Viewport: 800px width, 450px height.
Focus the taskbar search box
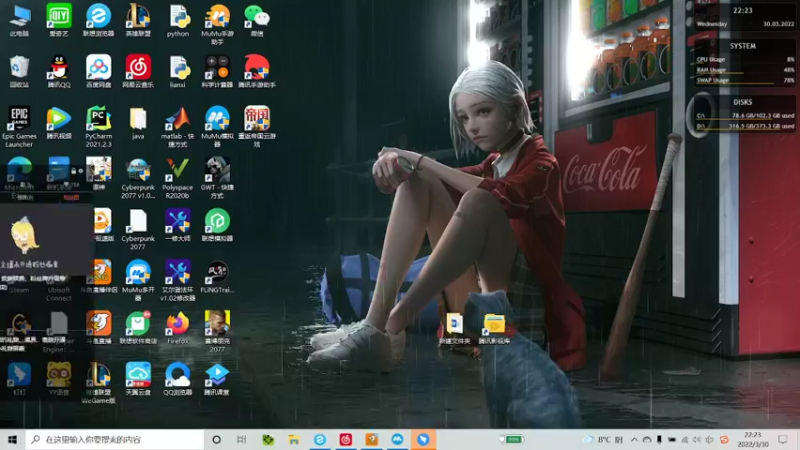tap(114, 439)
